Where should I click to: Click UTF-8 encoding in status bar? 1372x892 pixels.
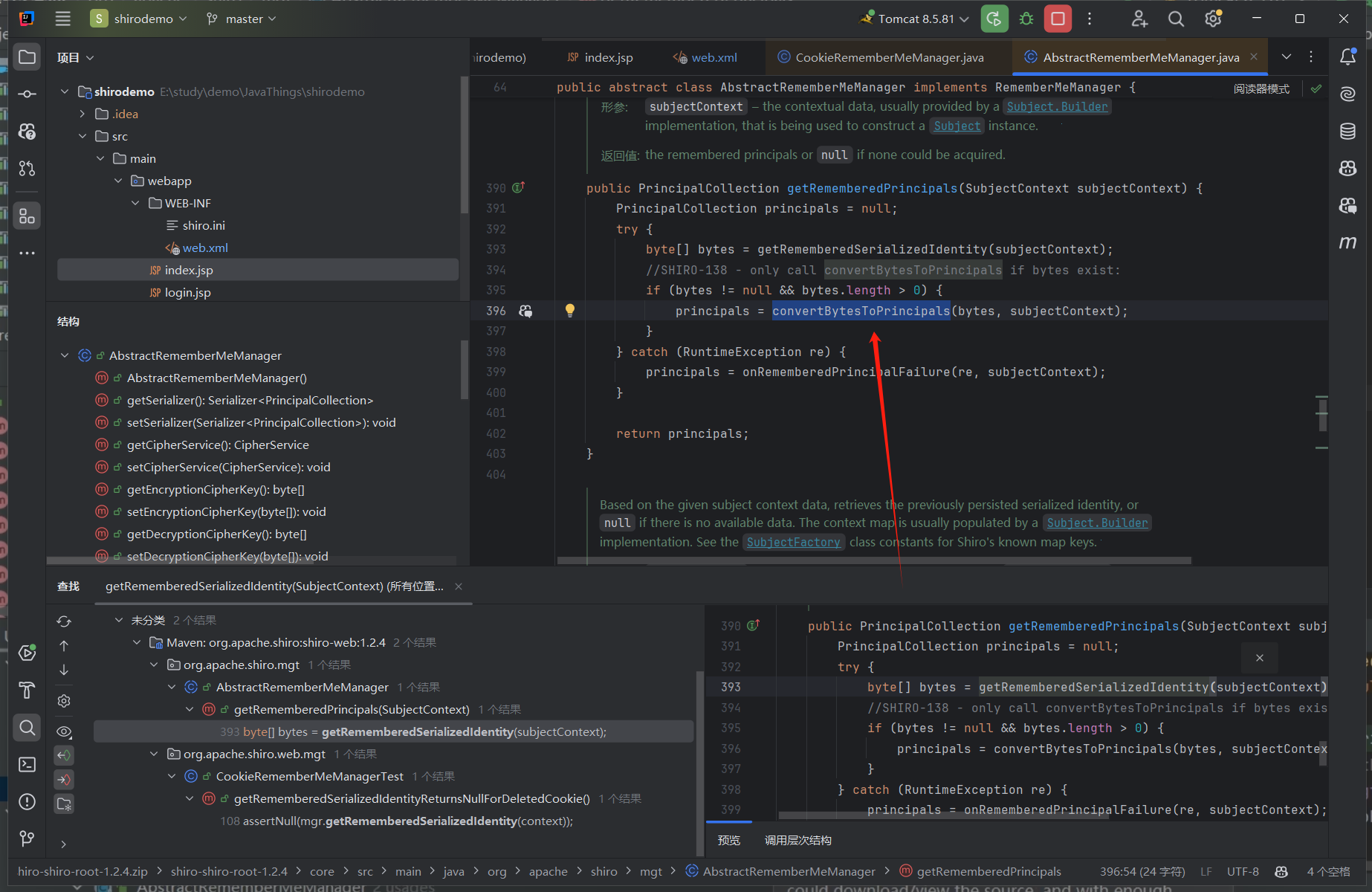click(x=1243, y=871)
